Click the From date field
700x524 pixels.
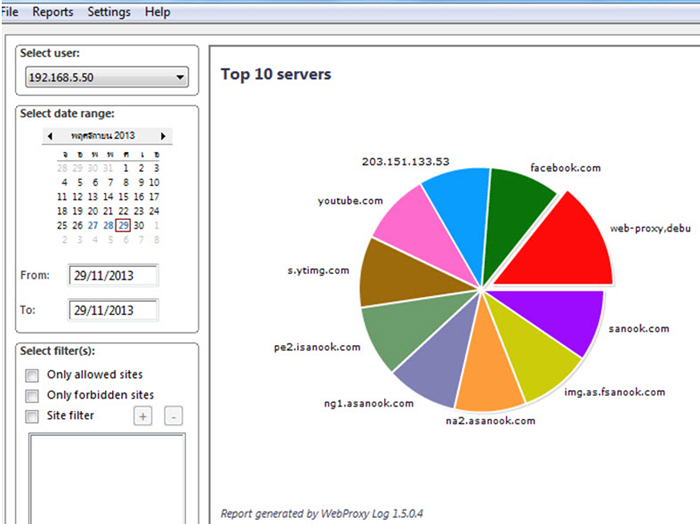113,276
